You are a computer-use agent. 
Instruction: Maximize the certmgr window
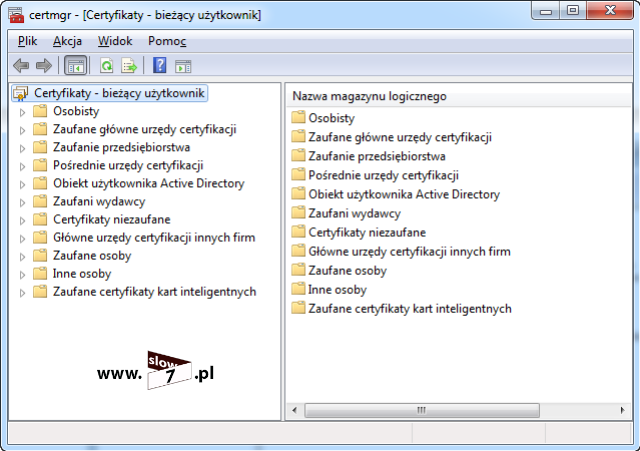(x=573, y=11)
